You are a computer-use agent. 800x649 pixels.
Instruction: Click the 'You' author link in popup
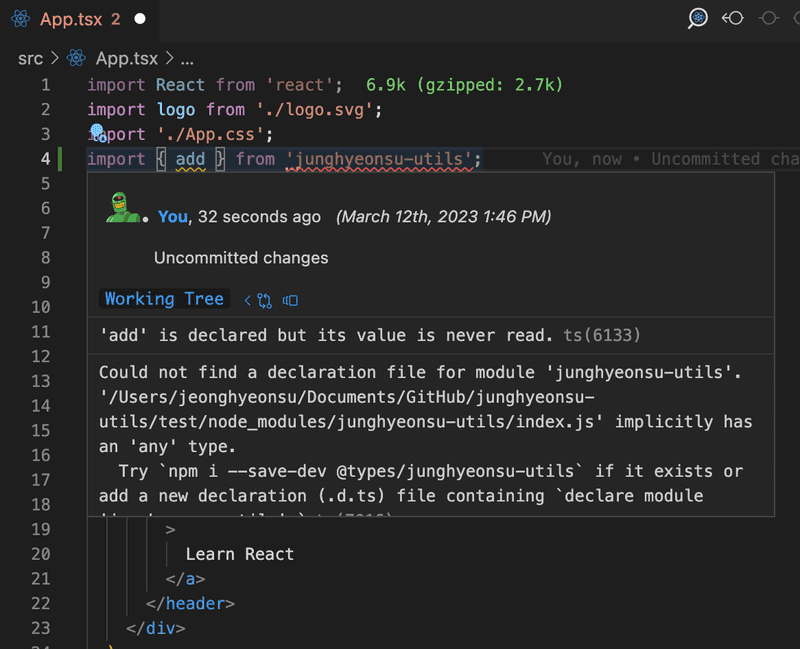[x=173, y=217]
